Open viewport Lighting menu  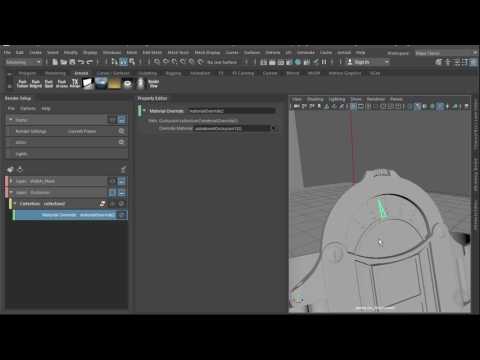click(337, 99)
